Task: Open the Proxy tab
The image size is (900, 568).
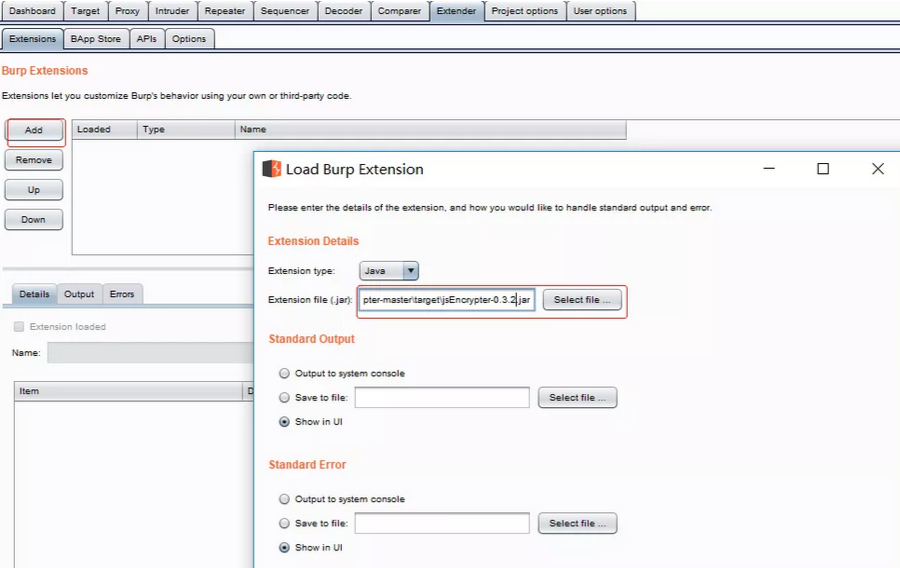Action: [127, 11]
